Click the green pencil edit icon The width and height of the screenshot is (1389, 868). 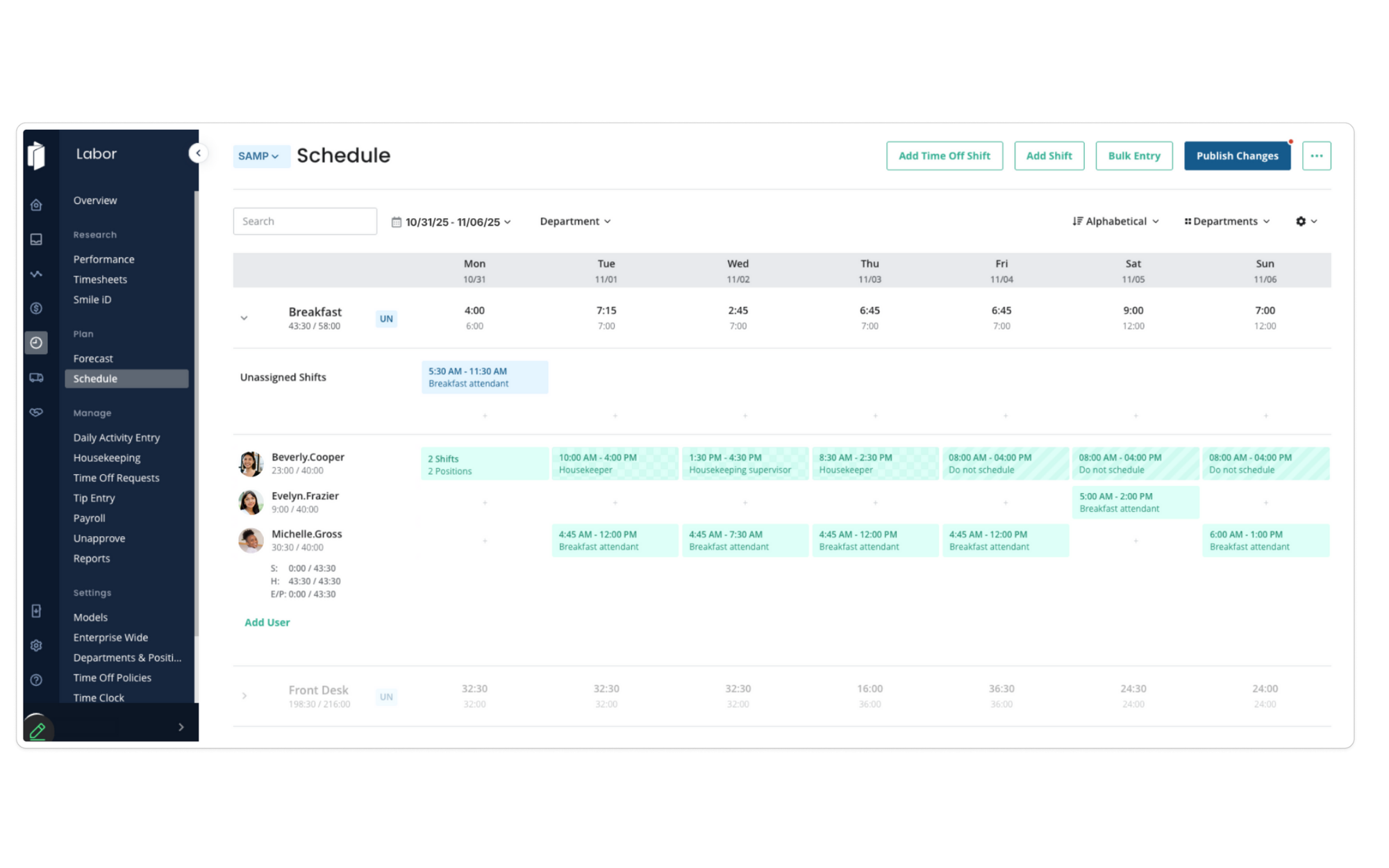click(38, 730)
